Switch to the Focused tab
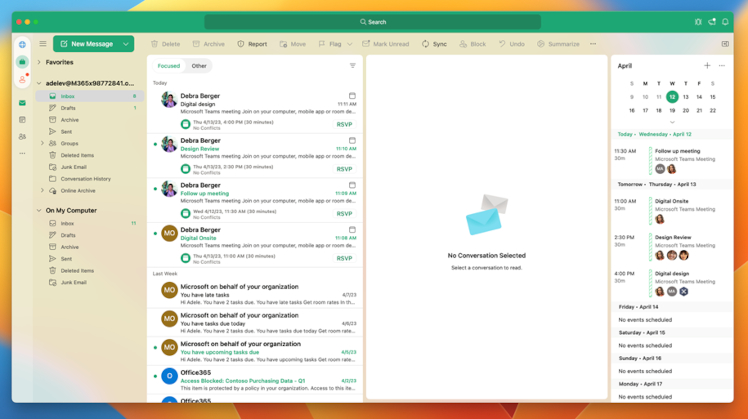The height and width of the screenshot is (419, 748). click(169, 66)
